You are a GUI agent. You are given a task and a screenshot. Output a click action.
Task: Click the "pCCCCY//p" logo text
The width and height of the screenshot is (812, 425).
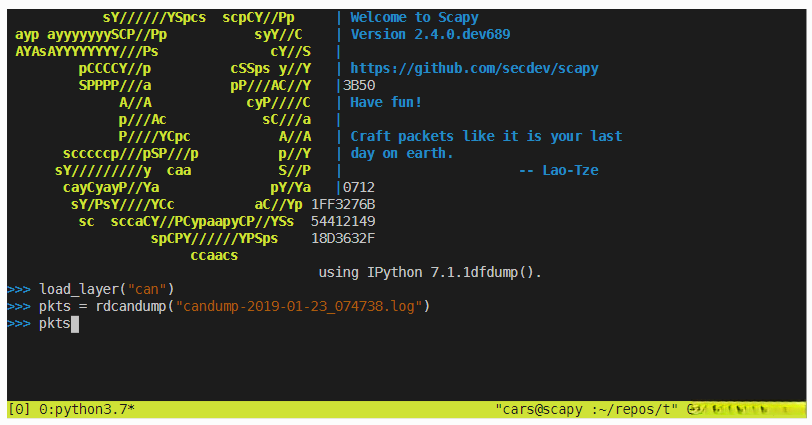(x=114, y=68)
